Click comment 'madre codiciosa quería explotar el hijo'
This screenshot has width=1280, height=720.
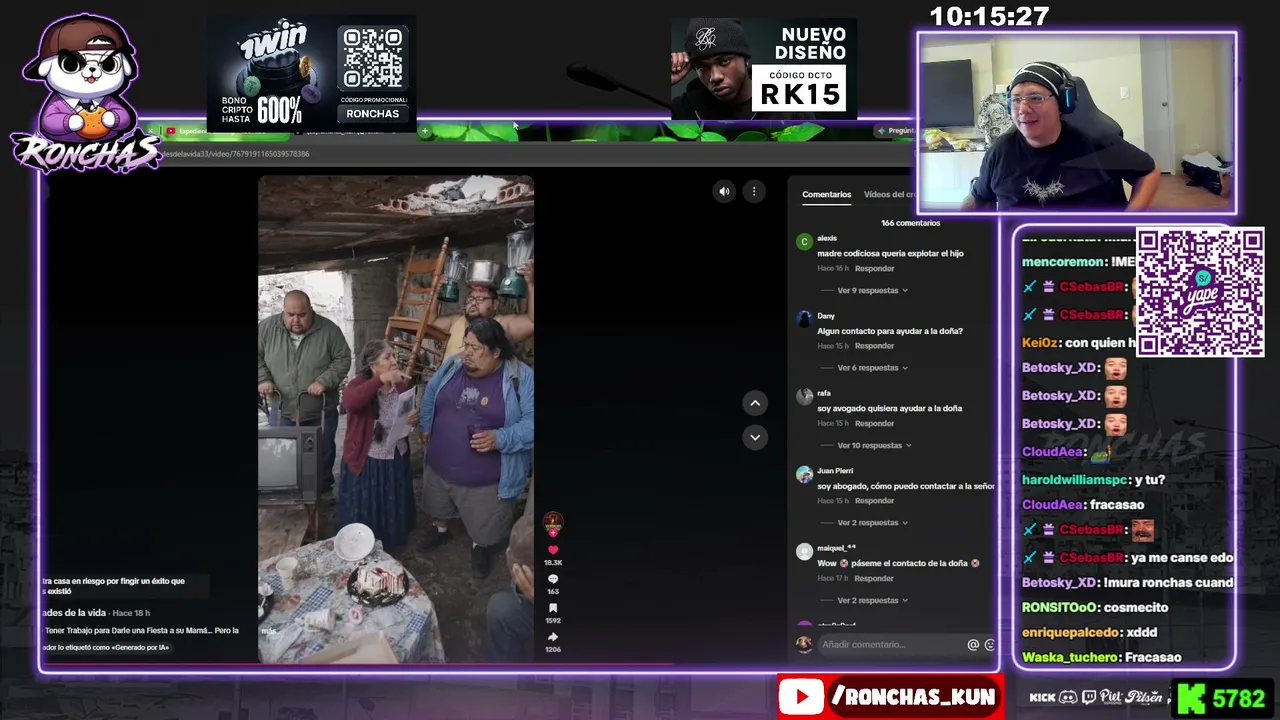click(890, 254)
